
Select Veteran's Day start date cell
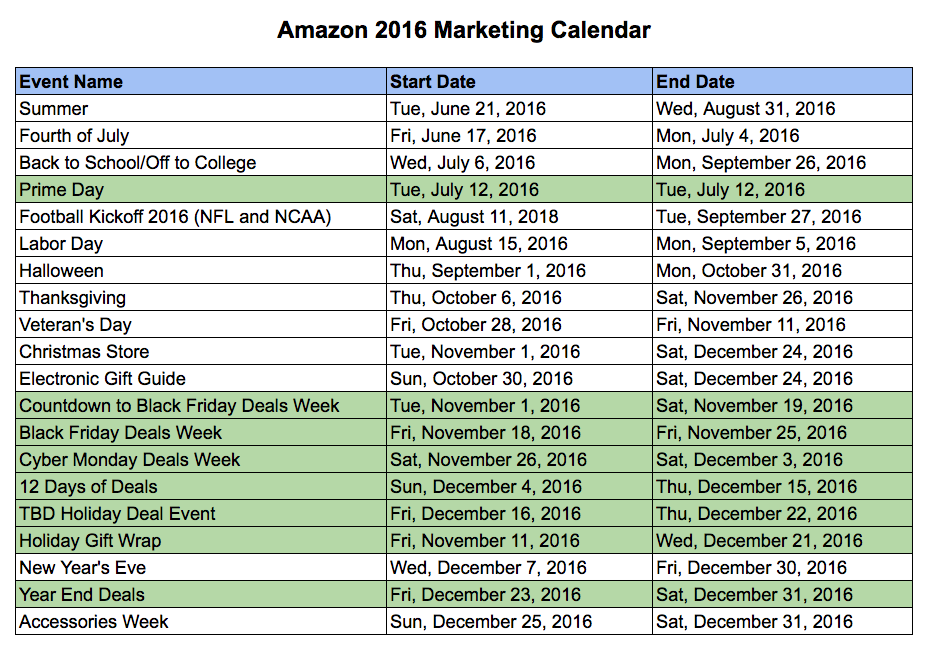point(519,325)
